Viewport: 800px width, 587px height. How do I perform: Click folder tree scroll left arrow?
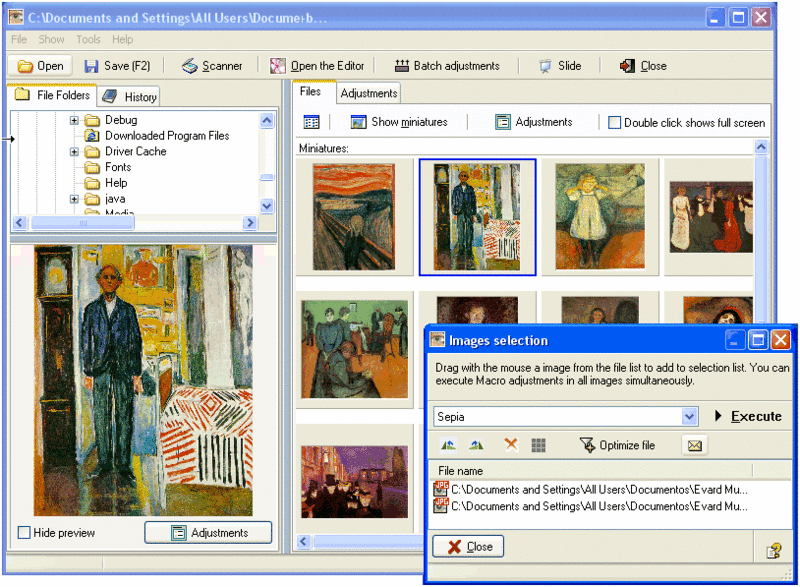pyautogui.click(x=20, y=222)
